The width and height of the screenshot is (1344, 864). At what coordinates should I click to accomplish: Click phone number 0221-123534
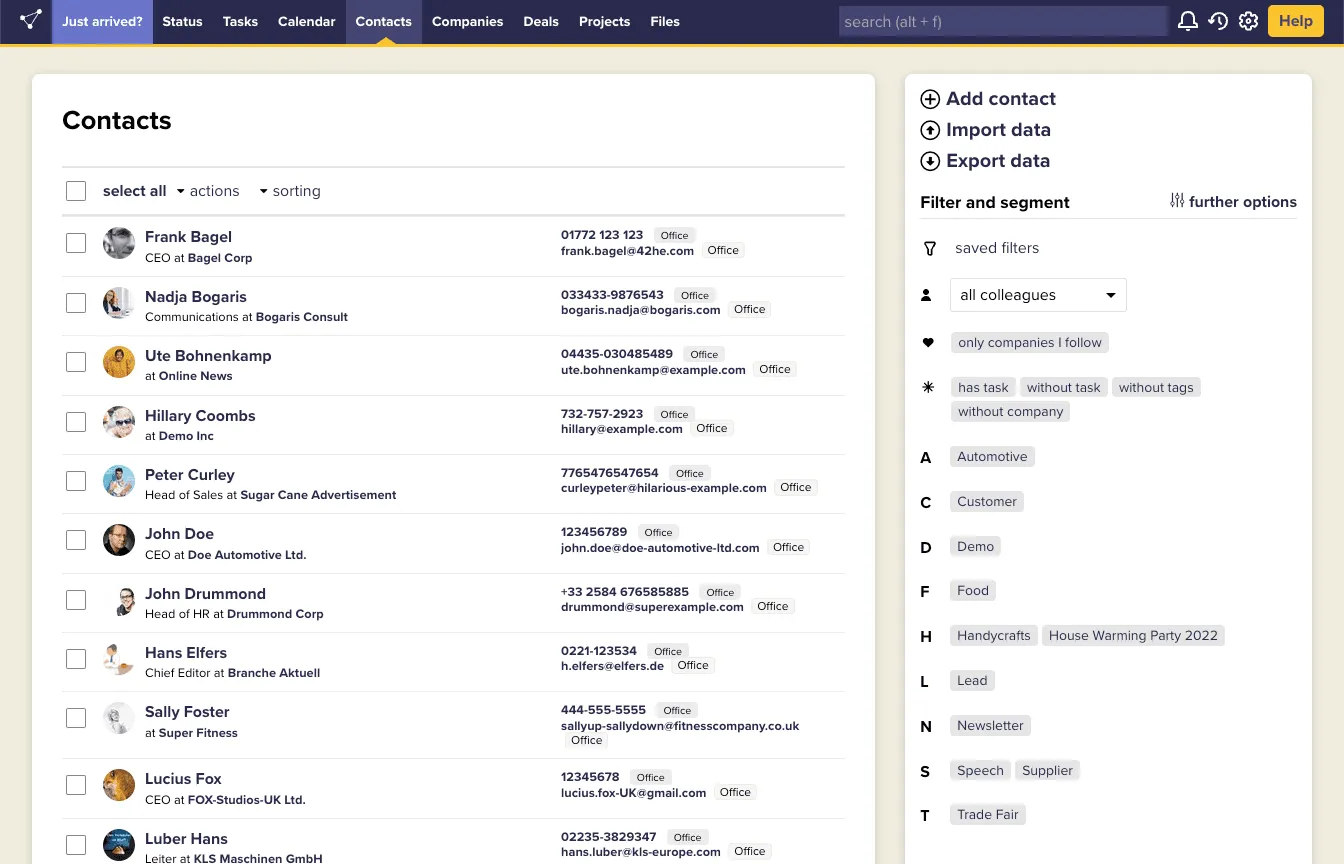[x=599, y=651]
